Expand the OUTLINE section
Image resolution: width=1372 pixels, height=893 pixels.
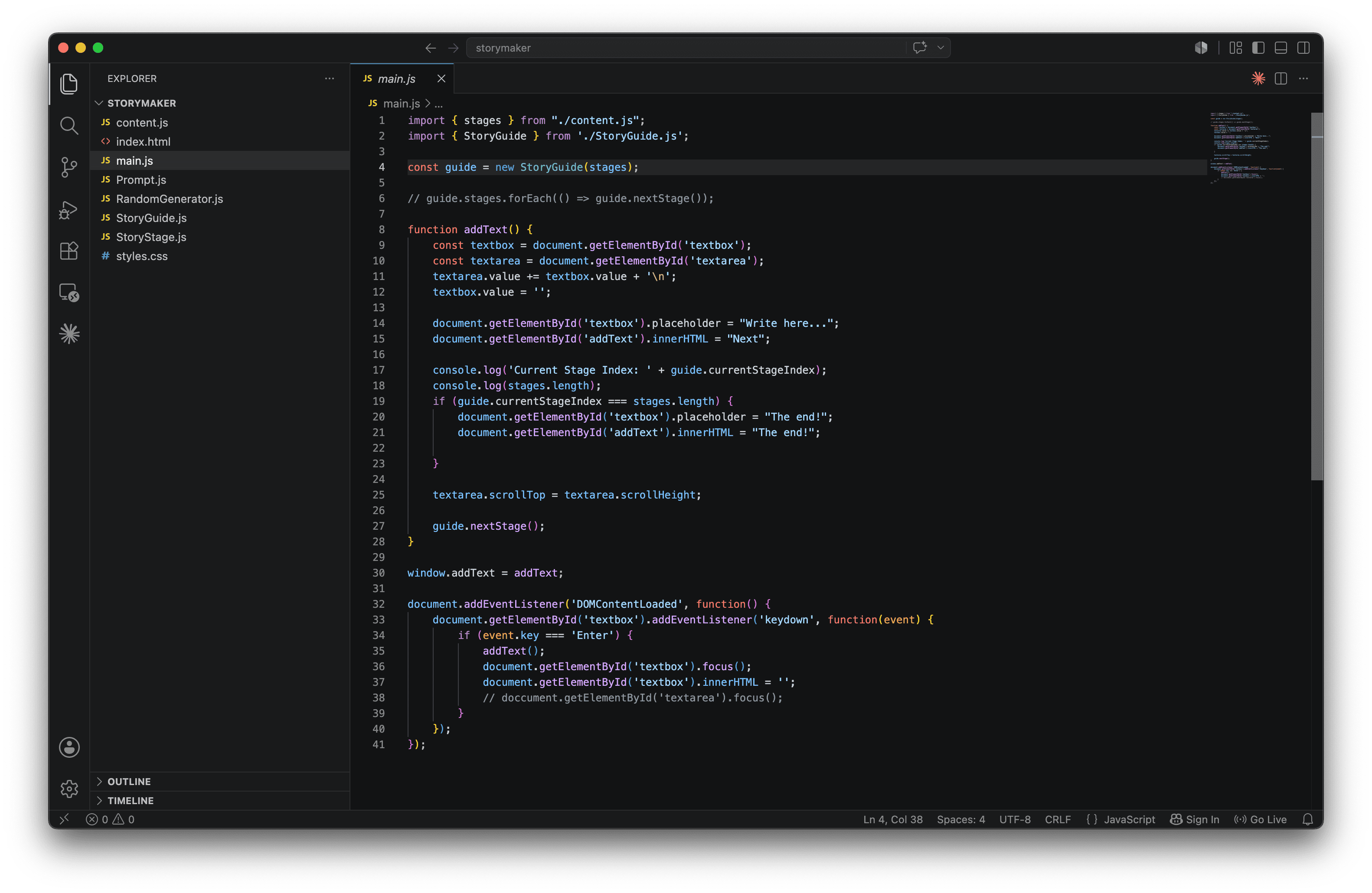tap(220, 781)
